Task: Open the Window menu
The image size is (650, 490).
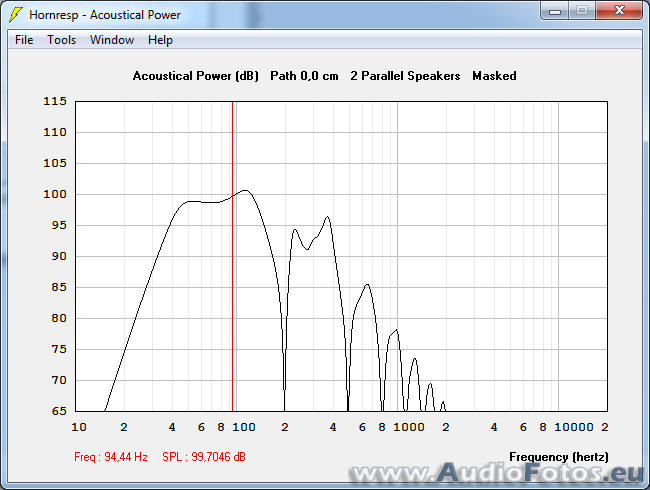Action: tap(112, 40)
